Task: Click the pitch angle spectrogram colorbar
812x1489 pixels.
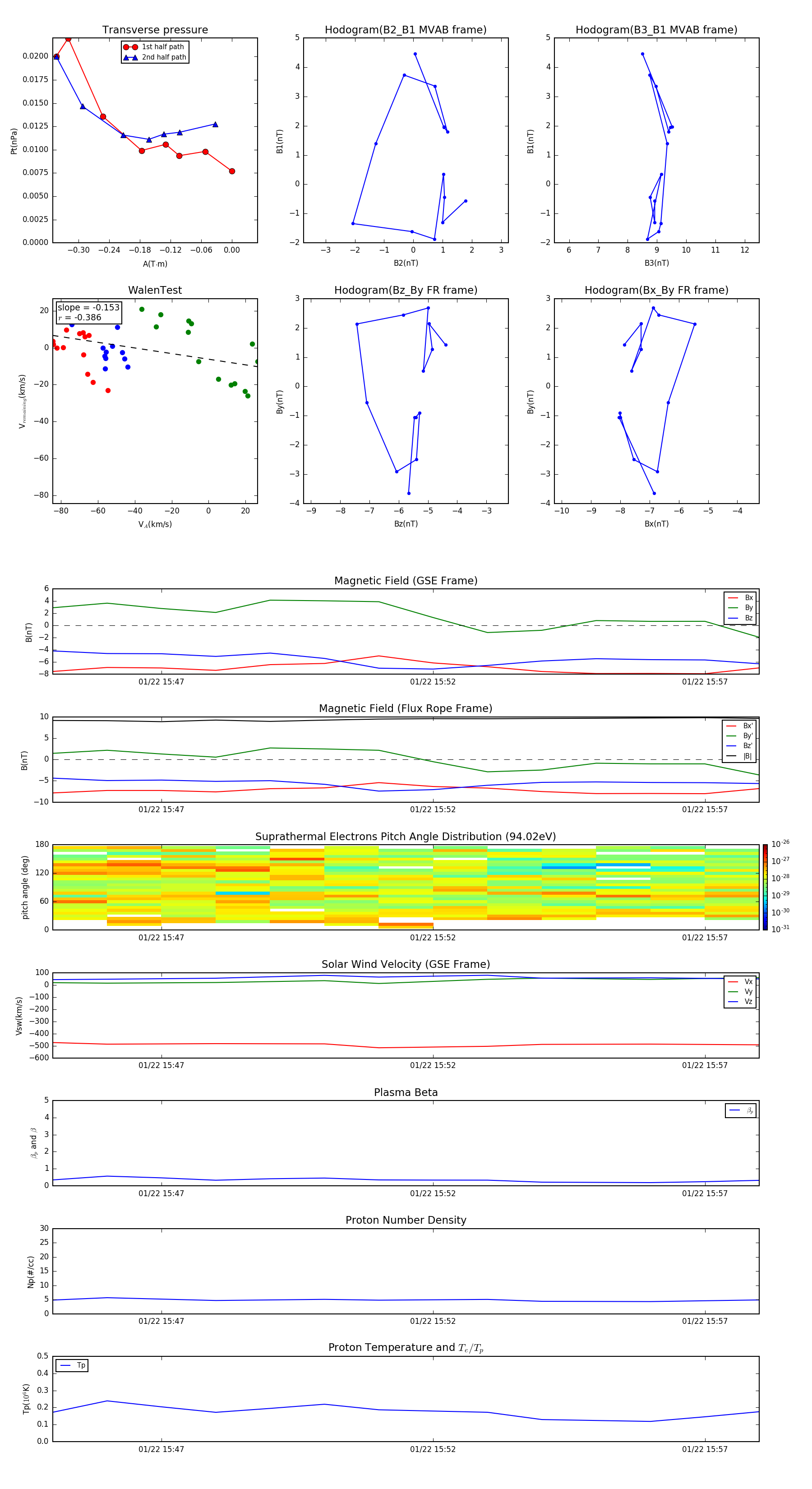Action: pyautogui.click(x=765, y=887)
